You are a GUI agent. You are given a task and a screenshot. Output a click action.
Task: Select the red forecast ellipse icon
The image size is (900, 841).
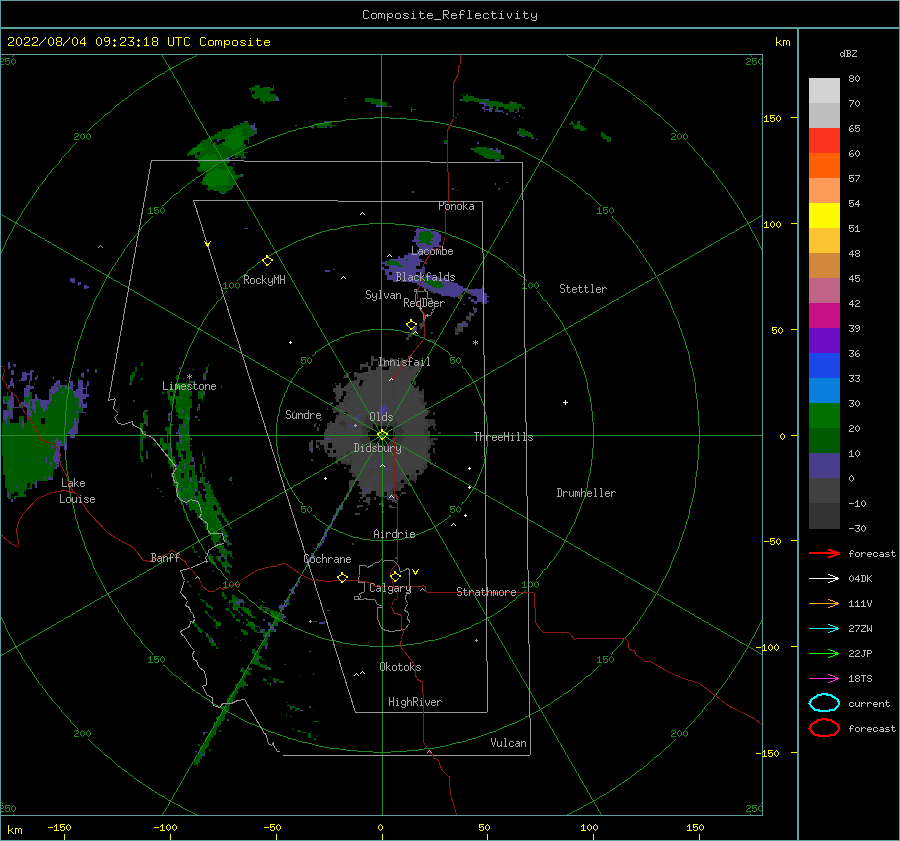[x=824, y=728]
